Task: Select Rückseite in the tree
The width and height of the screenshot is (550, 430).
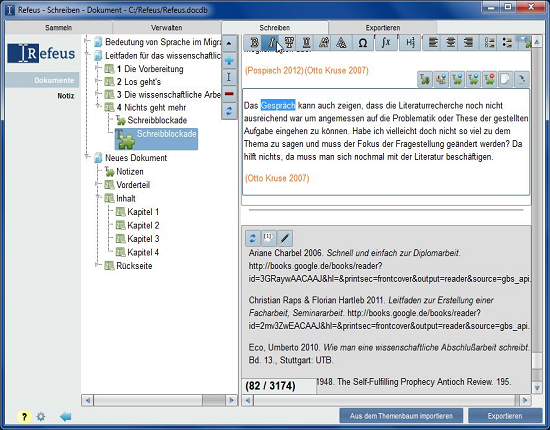Action: coord(128,266)
